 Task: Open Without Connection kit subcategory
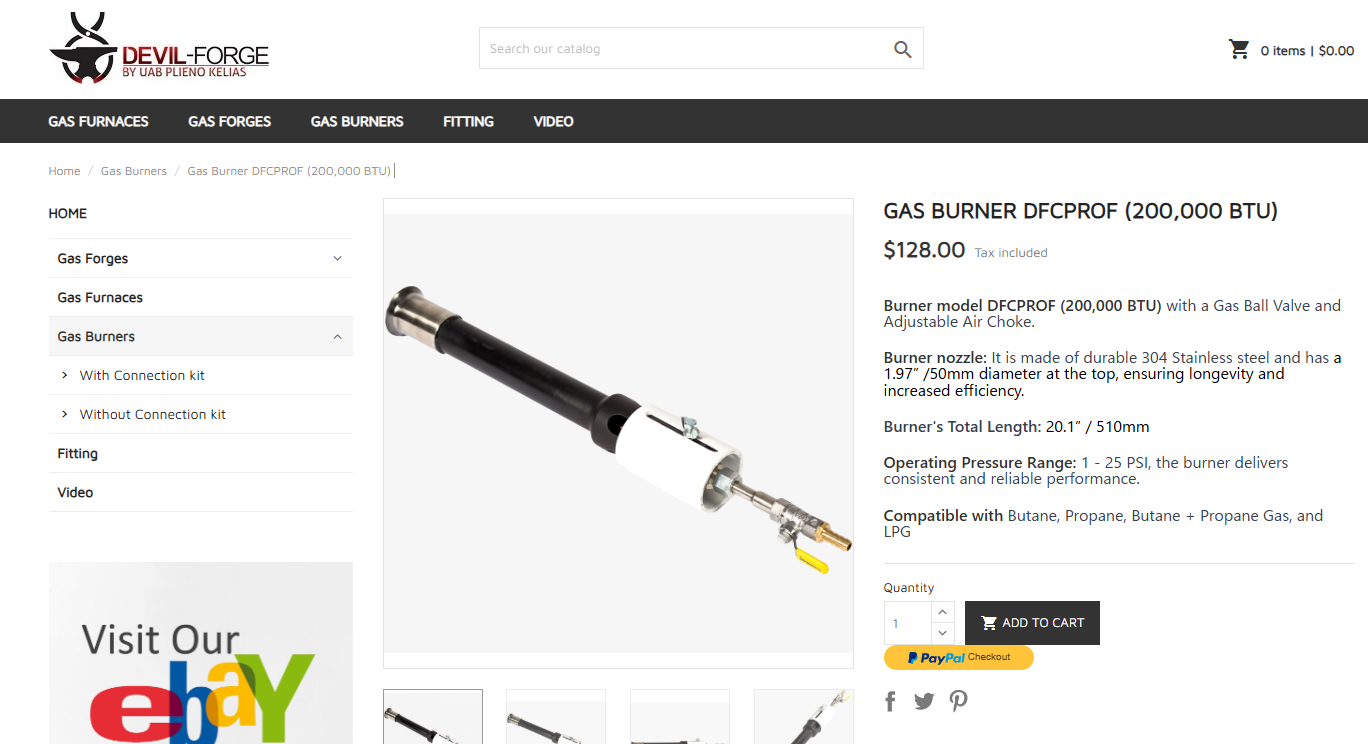point(153,414)
